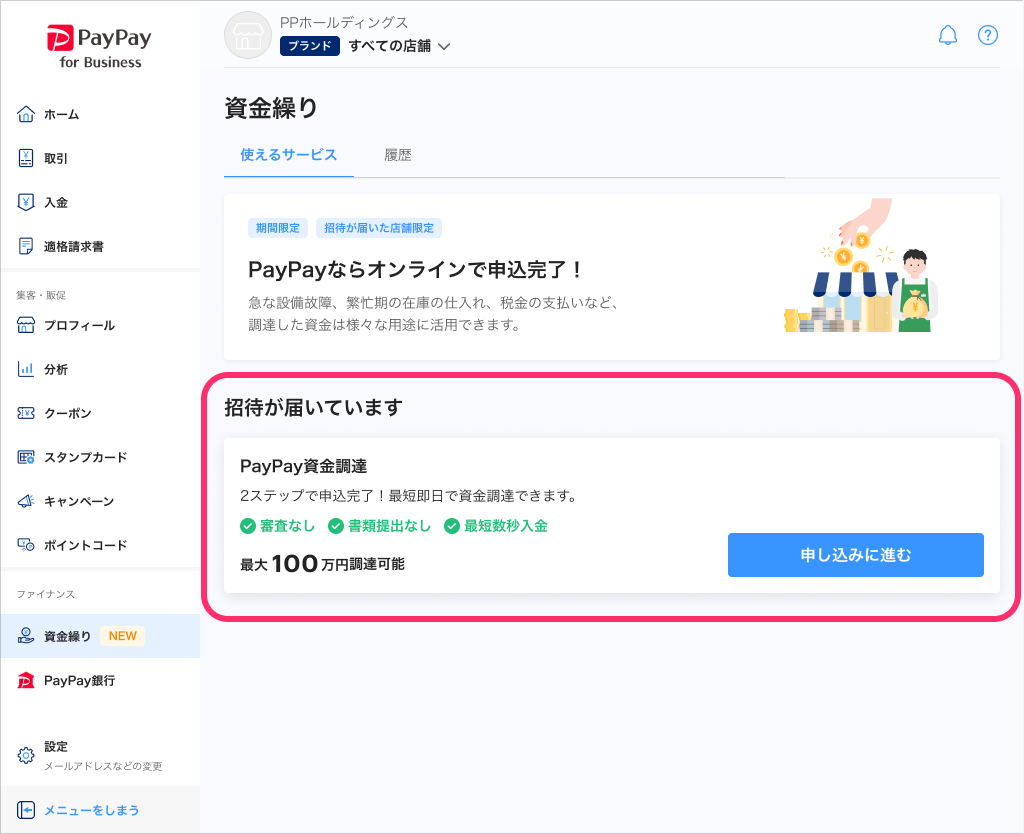The width and height of the screenshot is (1024, 834).
Task: Click the キャンペーン megaphone icon
Action: point(25,501)
